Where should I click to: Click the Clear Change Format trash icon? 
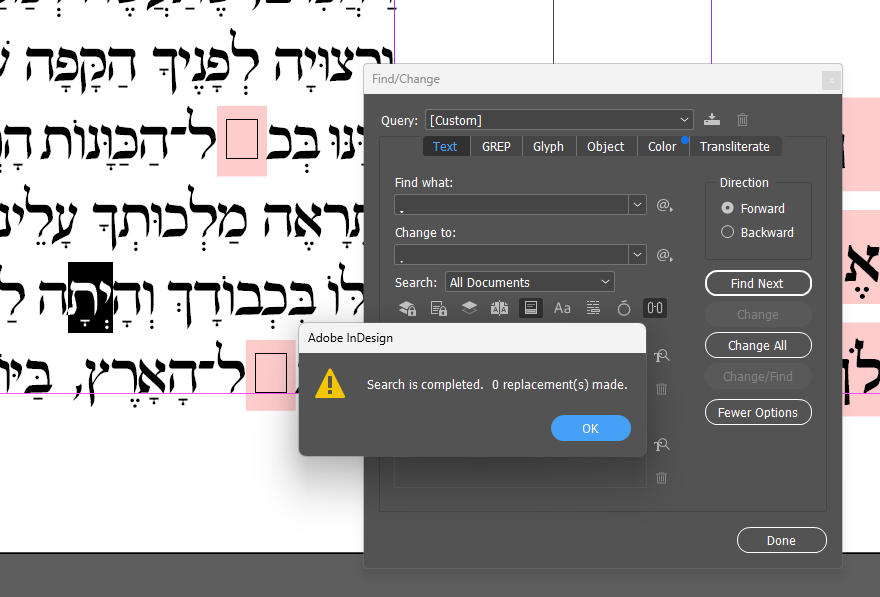point(662,478)
